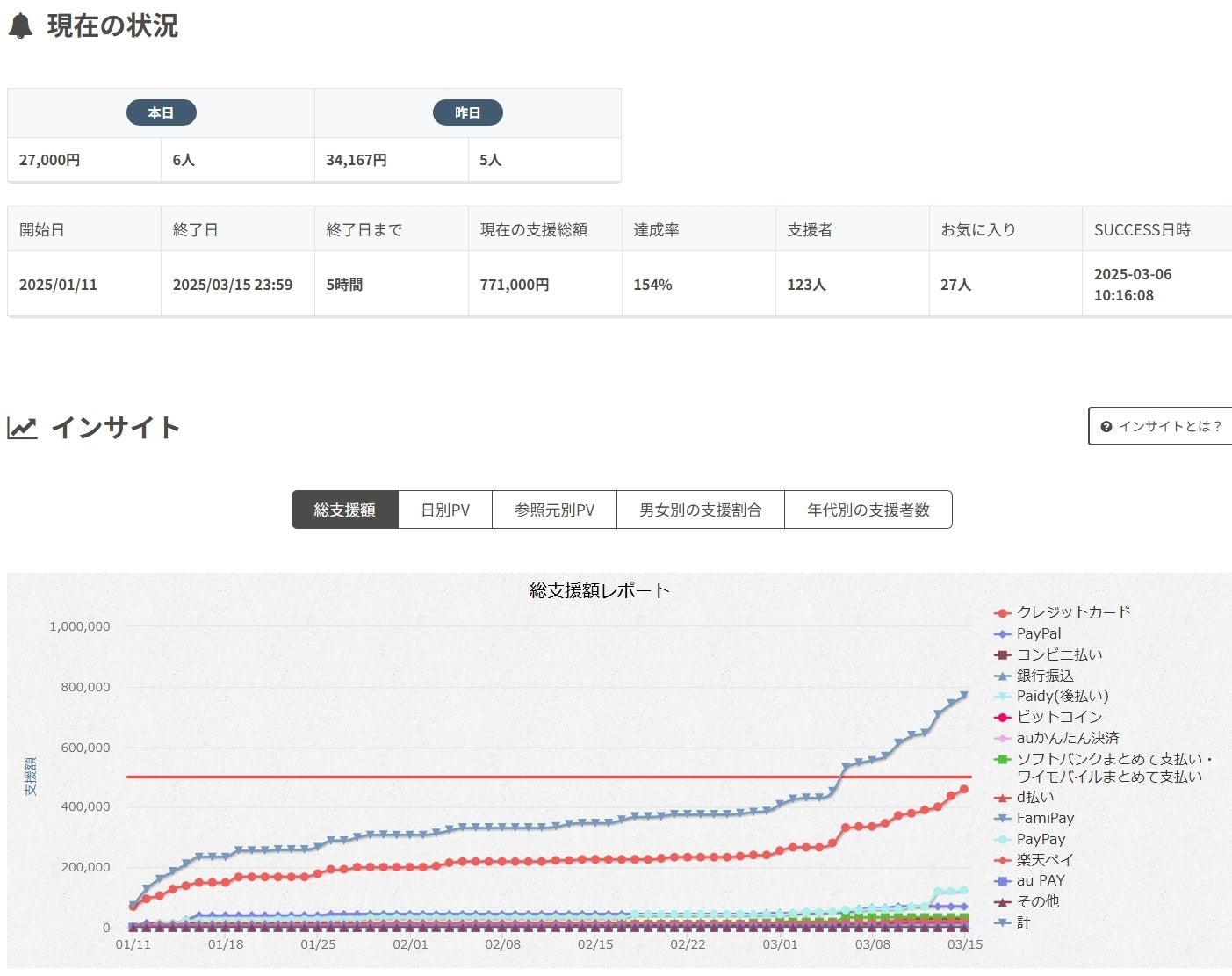Image resolution: width=1232 pixels, height=976 pixels.
Task: Toggle 銀行振込 legend marker
Action: pyautogui.click(x=1003, y=676)
